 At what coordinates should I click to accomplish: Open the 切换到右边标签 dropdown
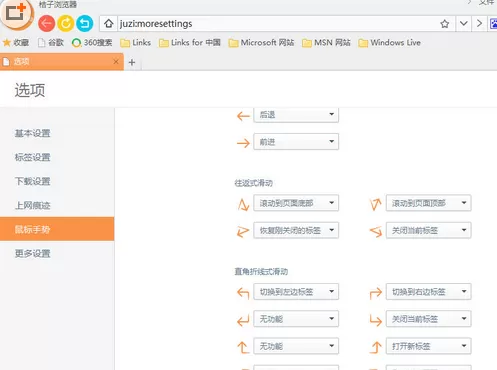point(428,292)
